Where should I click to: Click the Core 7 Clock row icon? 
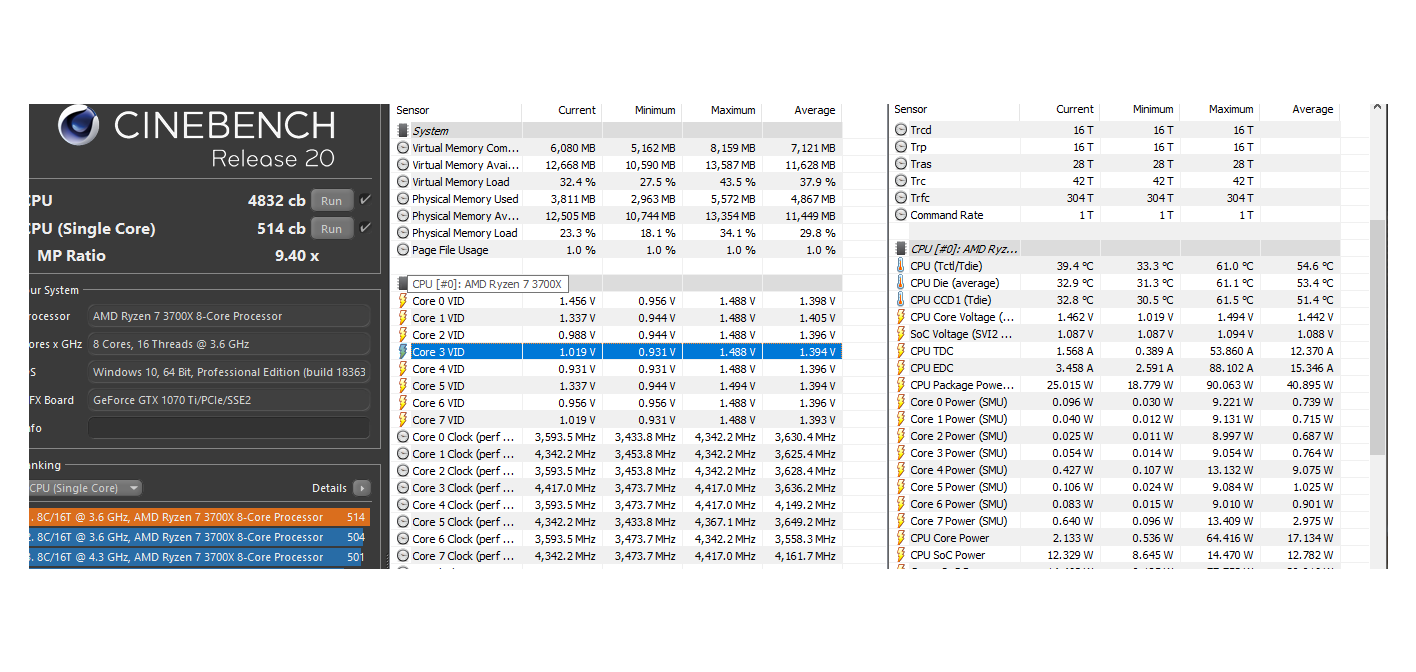403,556
